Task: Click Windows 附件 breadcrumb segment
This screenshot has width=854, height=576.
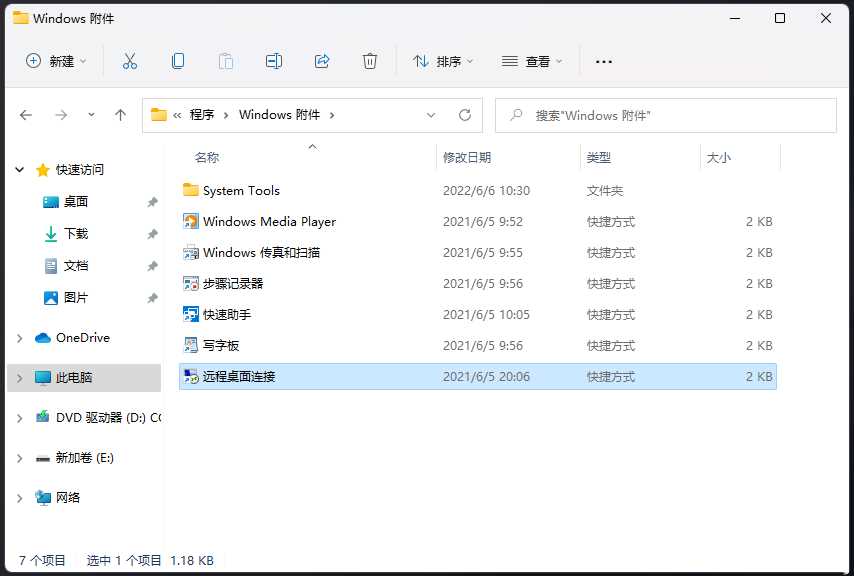Action: coord(279,115)
